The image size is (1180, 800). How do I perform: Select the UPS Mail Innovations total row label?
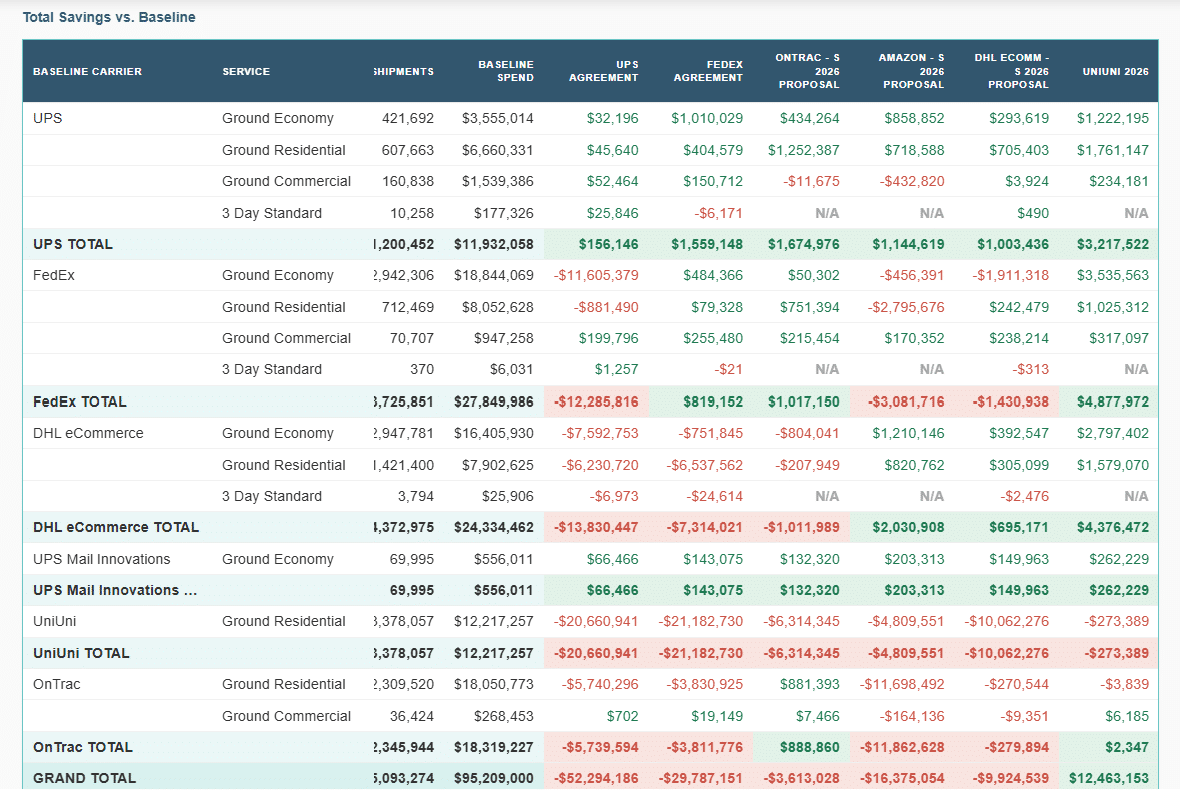coord(115,591)
